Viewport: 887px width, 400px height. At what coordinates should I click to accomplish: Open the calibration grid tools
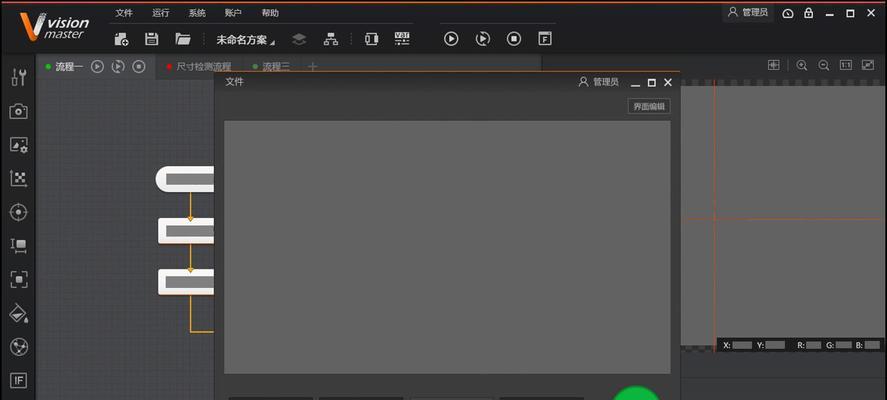tap(19, 179)
